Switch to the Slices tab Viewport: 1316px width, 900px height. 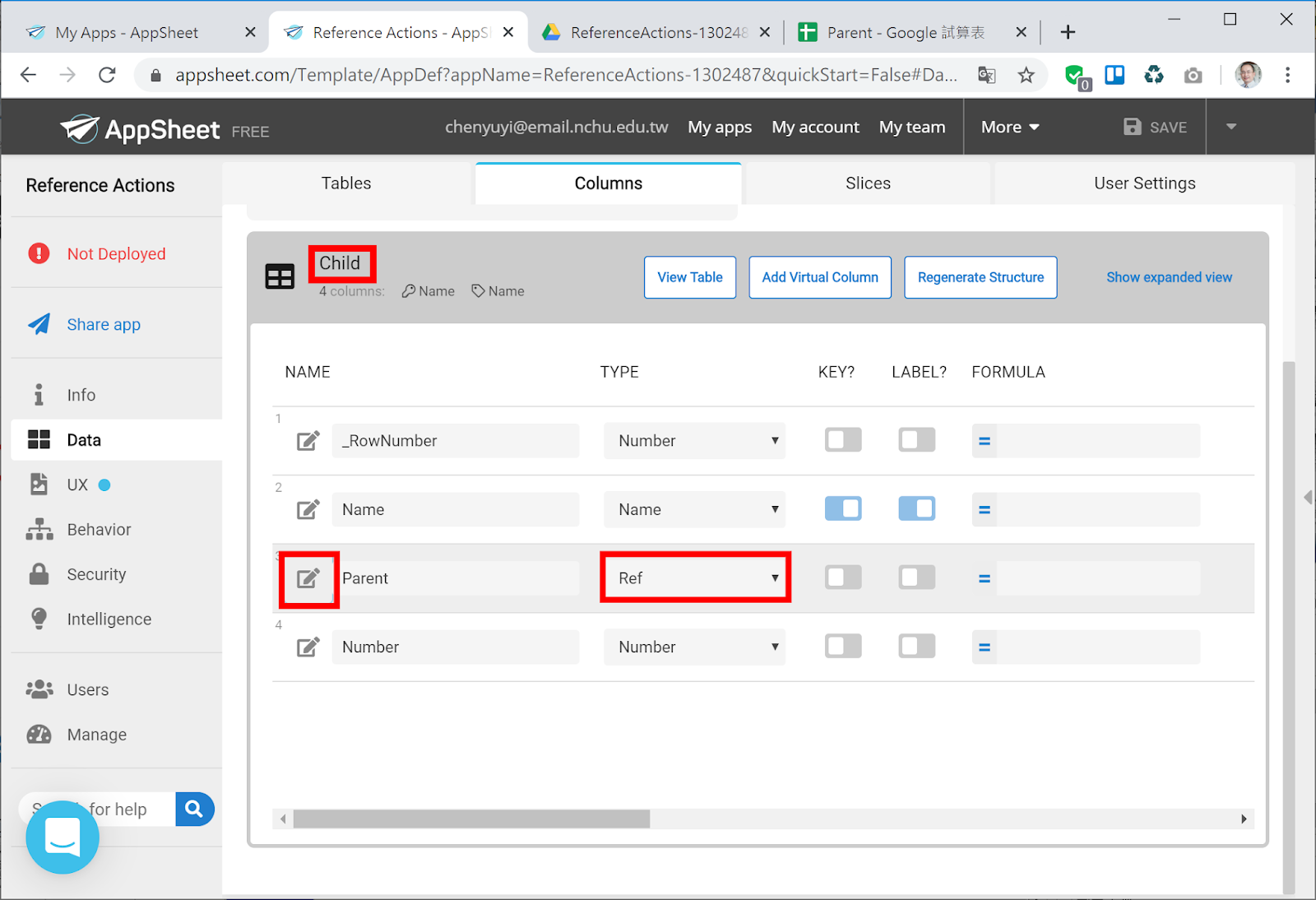point(868,183)
